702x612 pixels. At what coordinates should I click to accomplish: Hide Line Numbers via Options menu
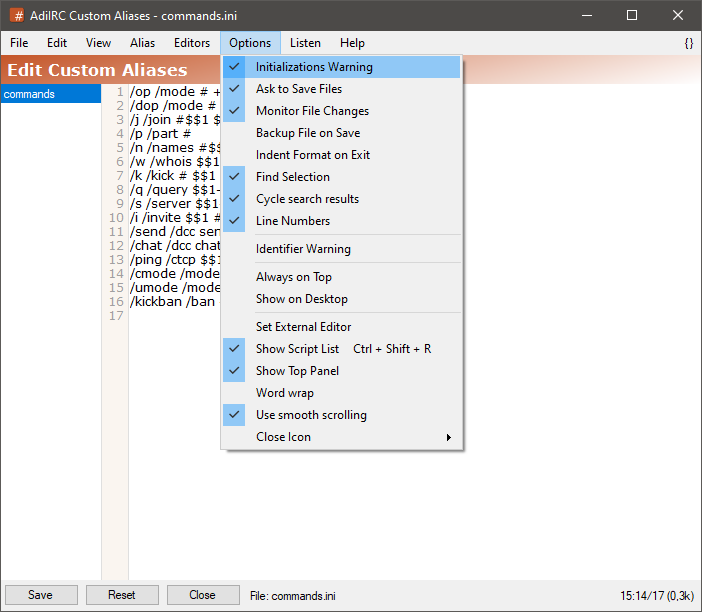click(342, 221)
